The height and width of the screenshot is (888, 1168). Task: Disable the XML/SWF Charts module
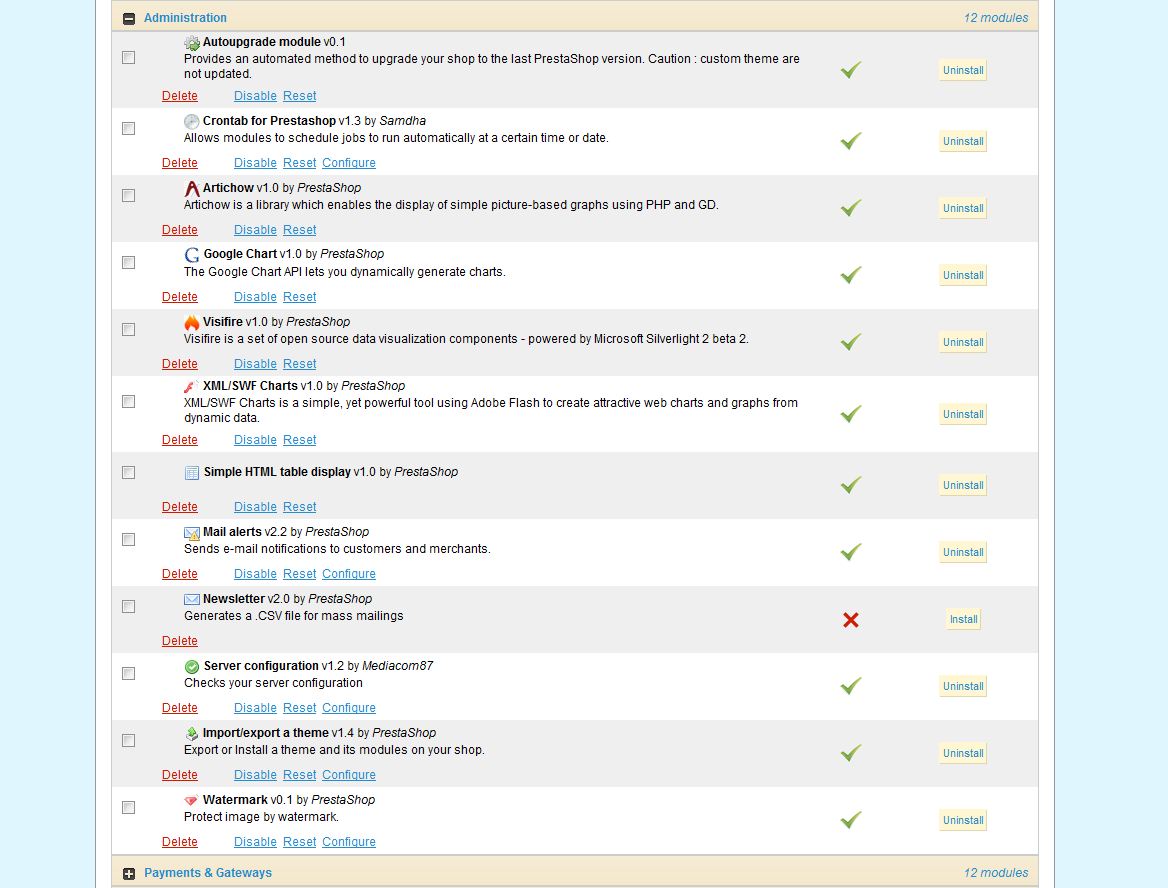point(255,440)
